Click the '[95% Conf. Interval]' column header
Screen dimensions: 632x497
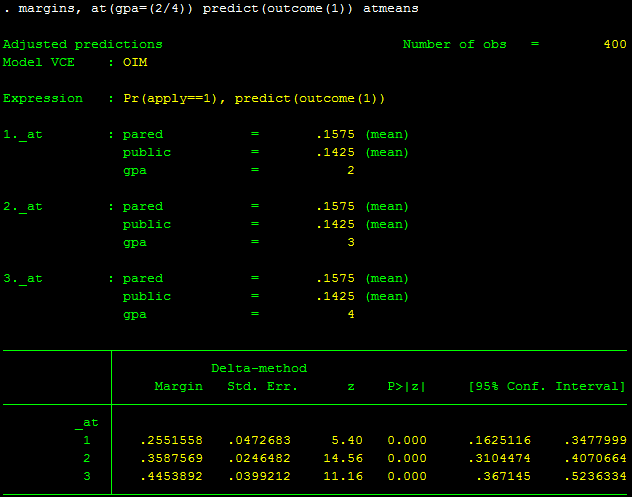(x=546, y=386)
